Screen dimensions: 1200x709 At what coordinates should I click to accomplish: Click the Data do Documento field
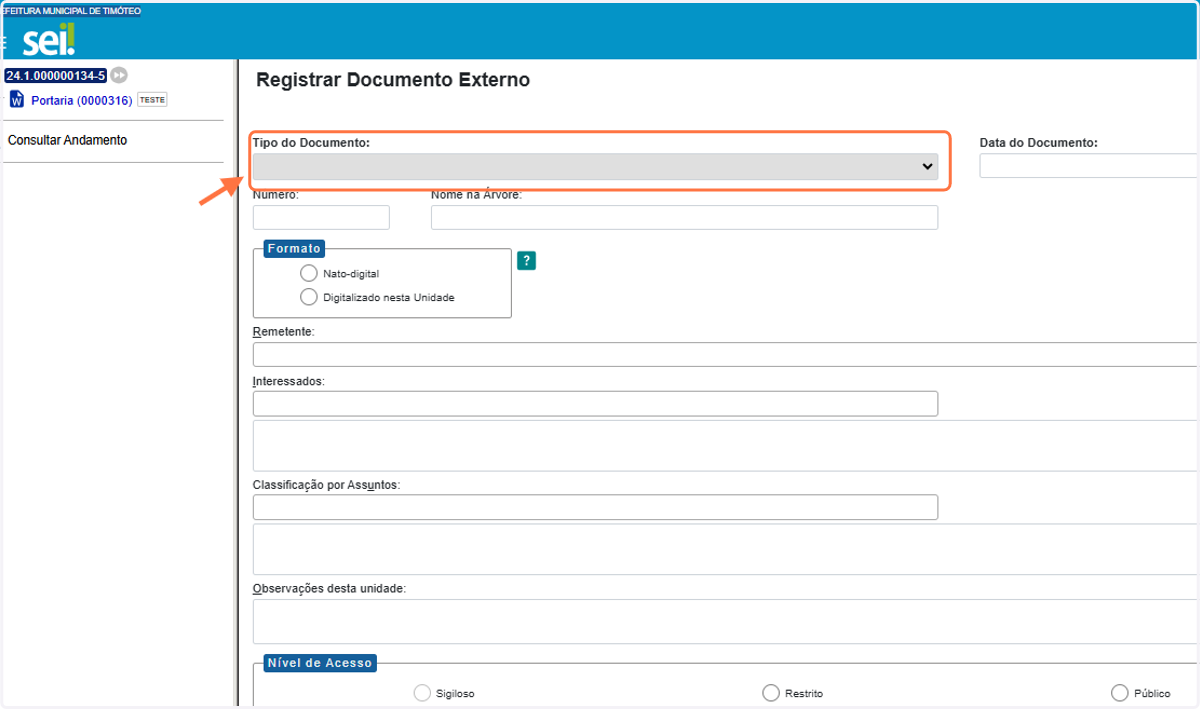coord(1089,166)
